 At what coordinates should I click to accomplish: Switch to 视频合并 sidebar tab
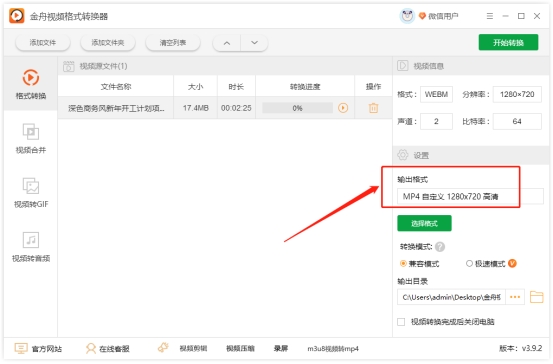(31, 138)
